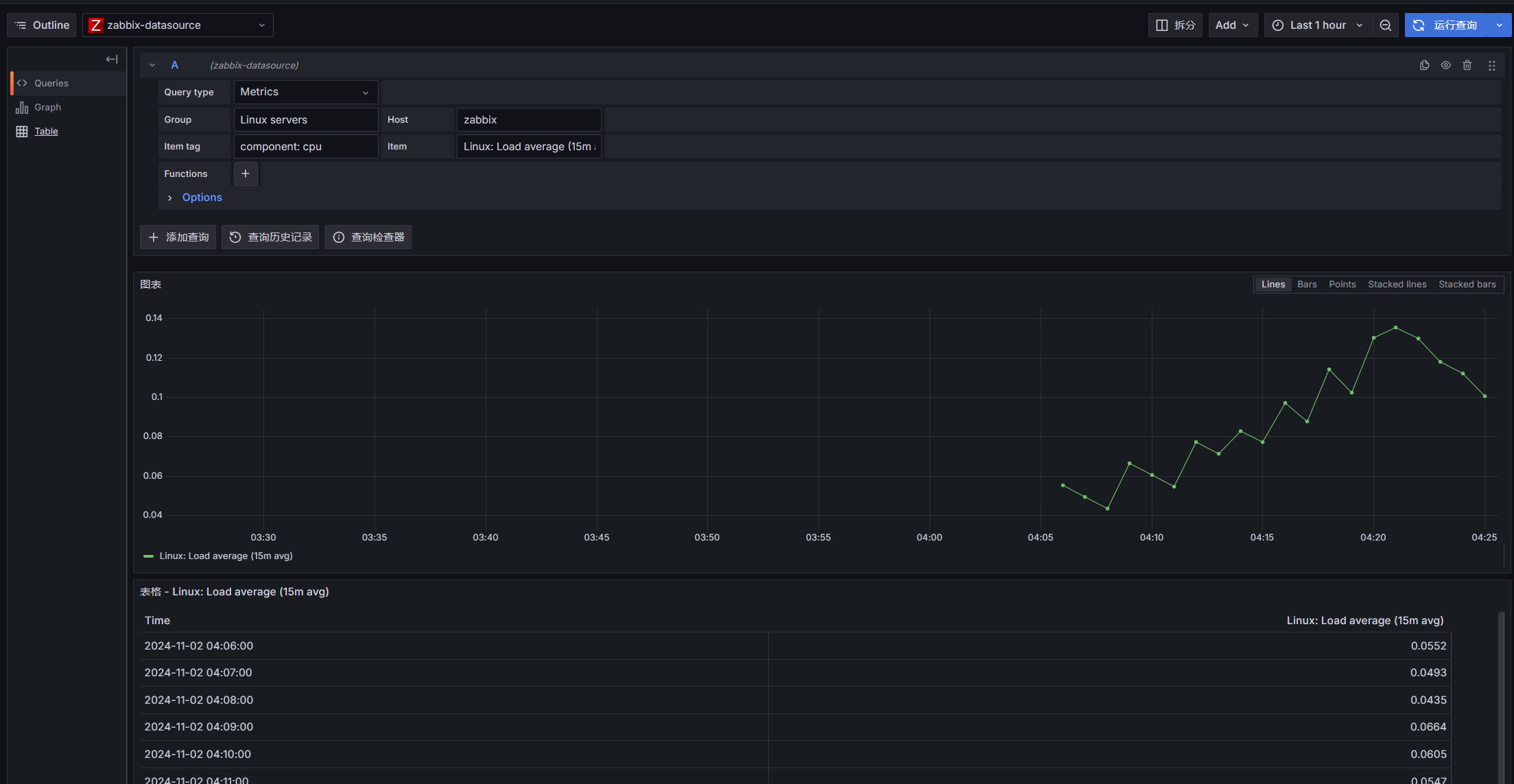Click the query name A label

[x=175, y=65]
